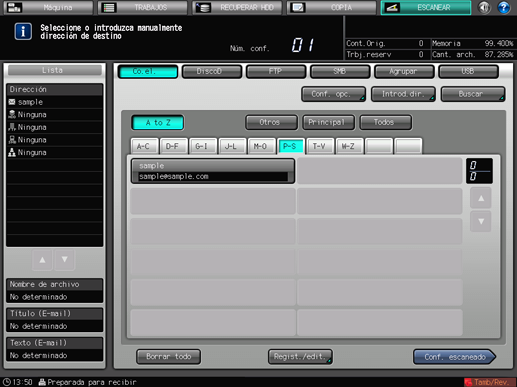Viewport: 517px width, 387px height.
Task: Click the TRABAJOS list icon
Action: [x=109, y=8]
